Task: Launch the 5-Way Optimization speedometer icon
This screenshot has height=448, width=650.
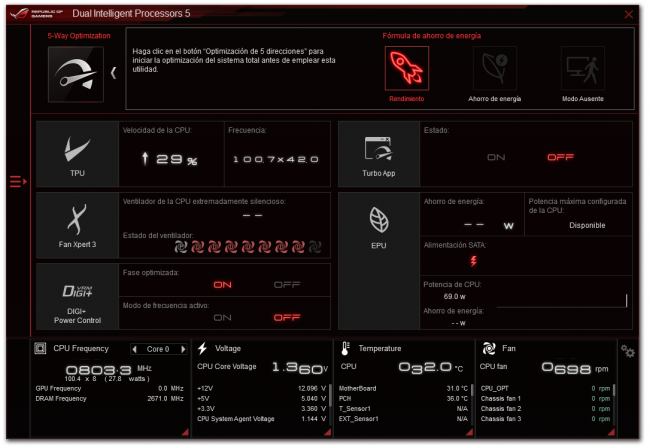Action: click(76, 74)
